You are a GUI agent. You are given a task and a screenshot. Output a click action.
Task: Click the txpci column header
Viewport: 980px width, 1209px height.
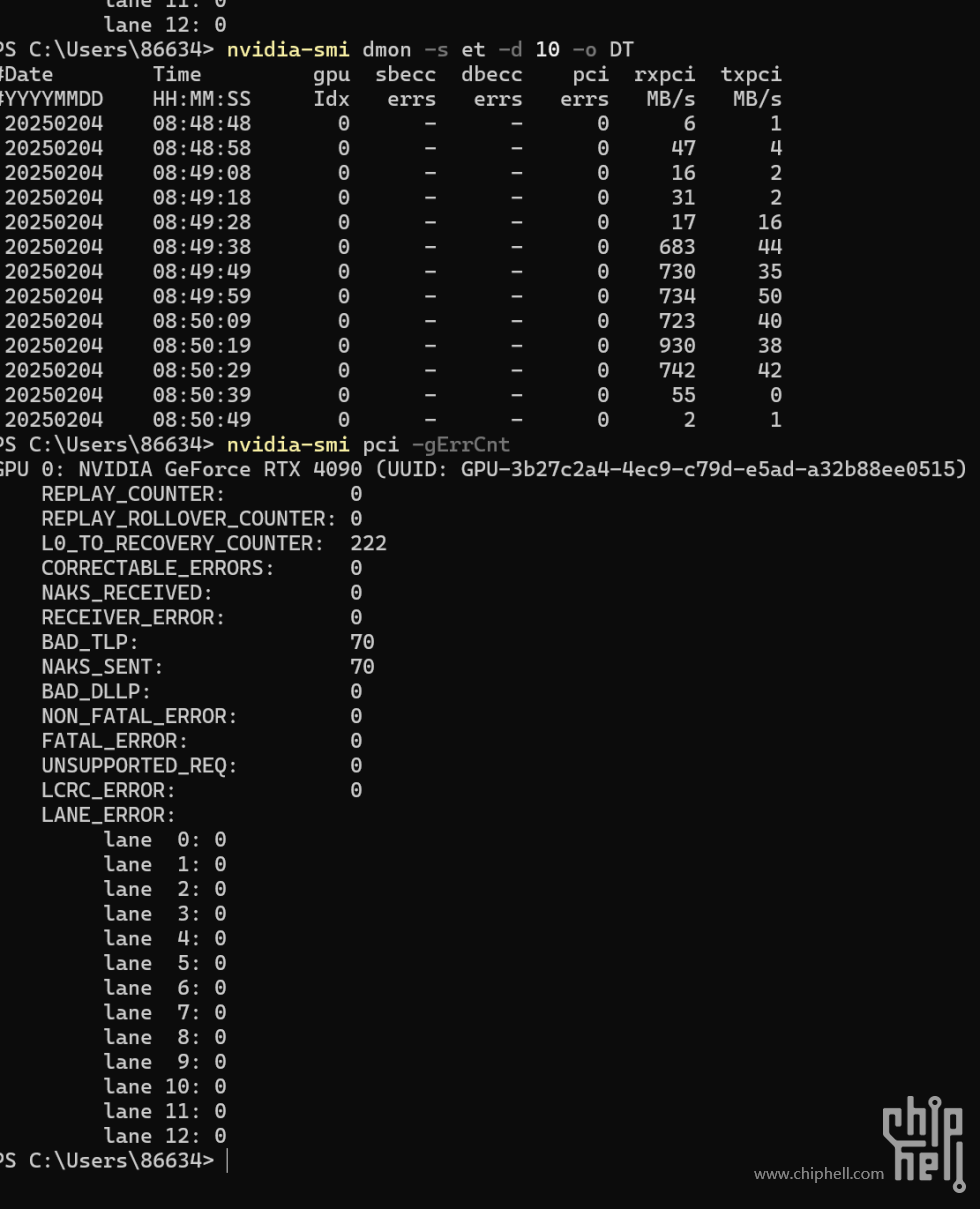(x=751, y=74)
